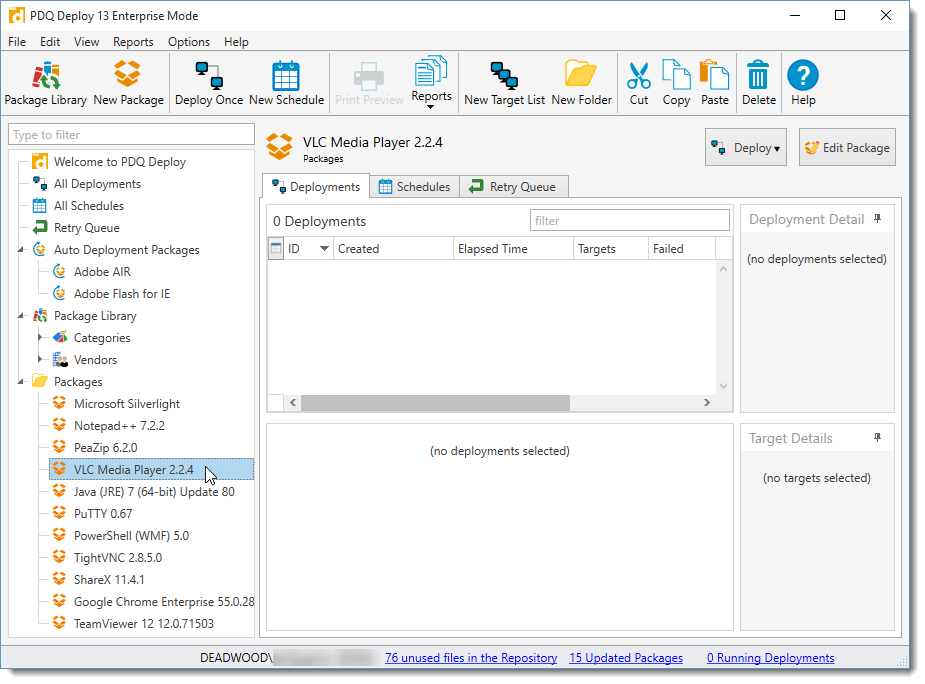Click the column chooser grid icon

click(x=277, y=249)
